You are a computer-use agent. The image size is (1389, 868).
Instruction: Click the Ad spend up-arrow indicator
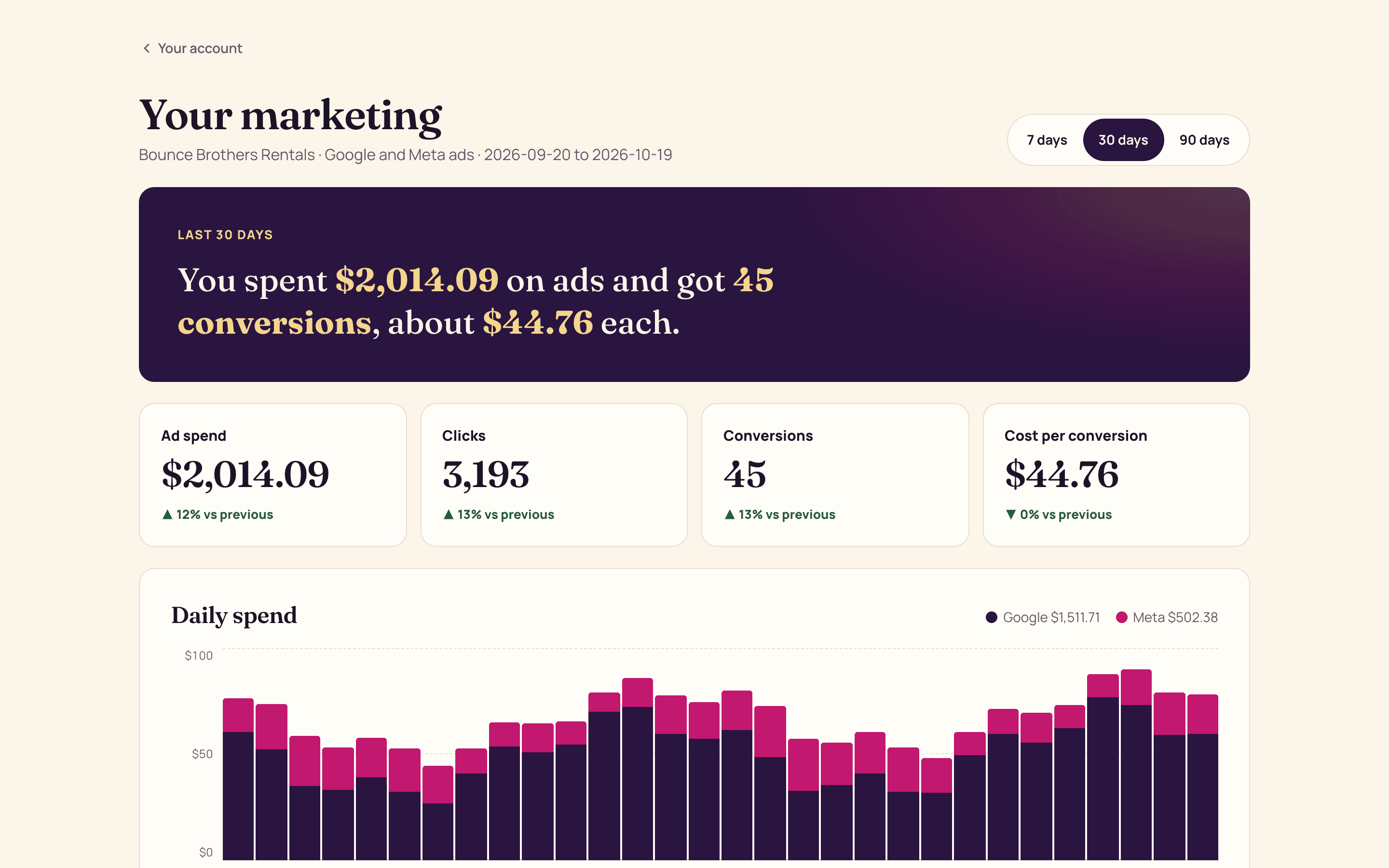tap(167, 515)
